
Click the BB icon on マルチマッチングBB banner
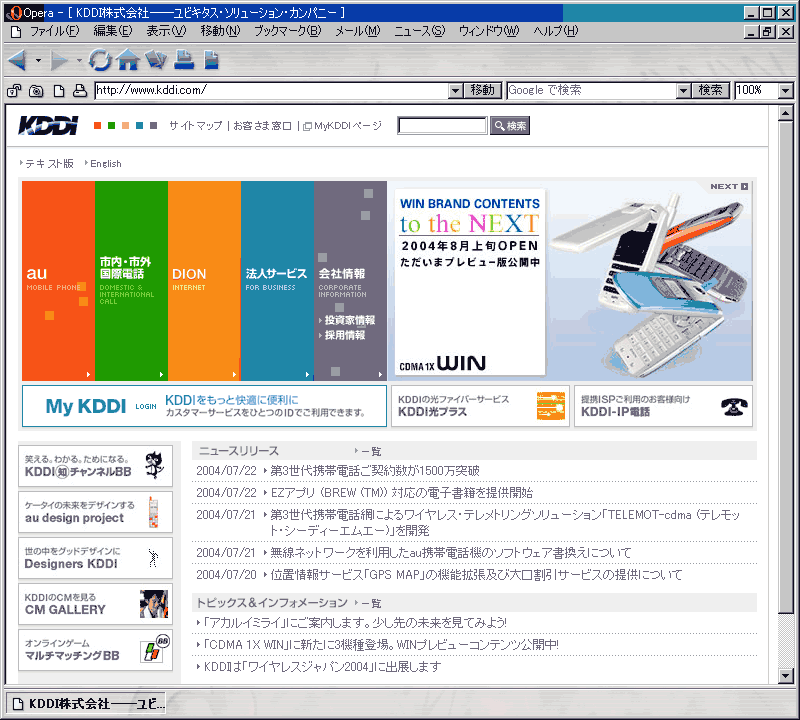155,648
